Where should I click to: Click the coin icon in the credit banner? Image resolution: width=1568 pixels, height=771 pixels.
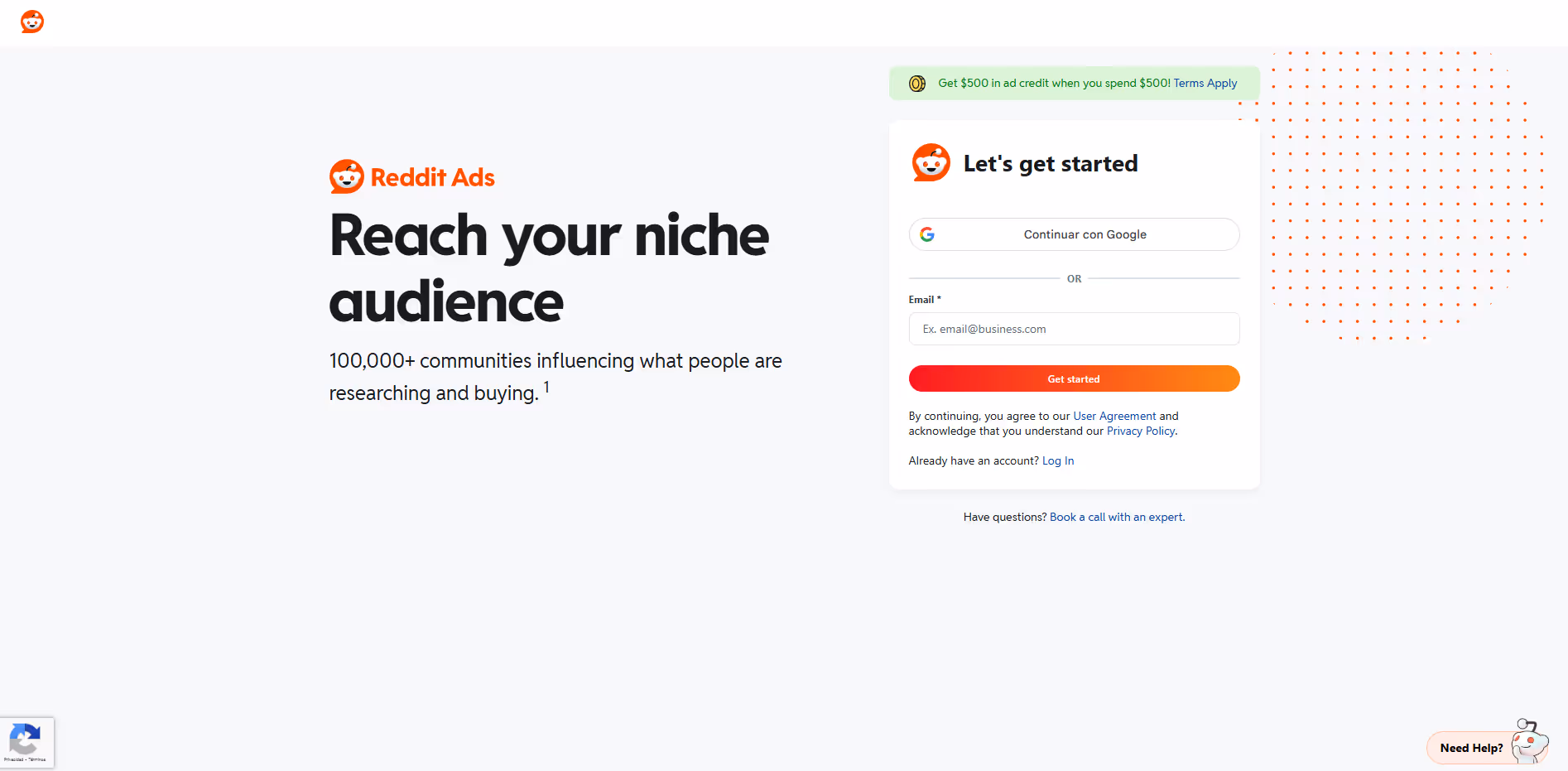click(916, 83)
